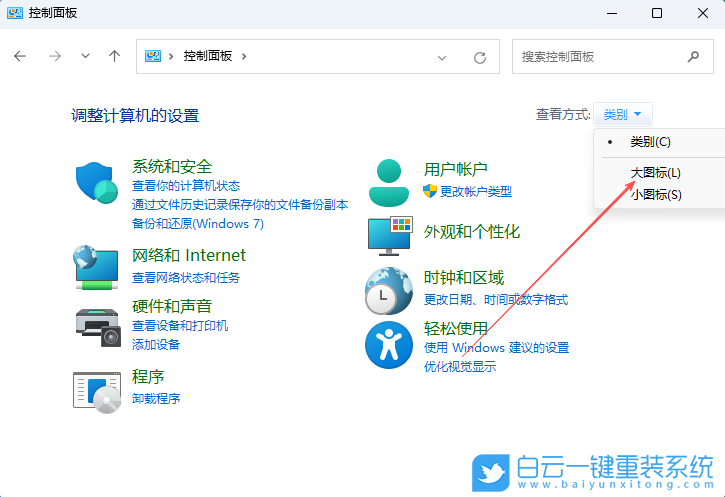Open 备份和还原(Windows 7) link
The width and height of the screenshot is (725, 497).
pyautogui.click(x=198, y=224)
